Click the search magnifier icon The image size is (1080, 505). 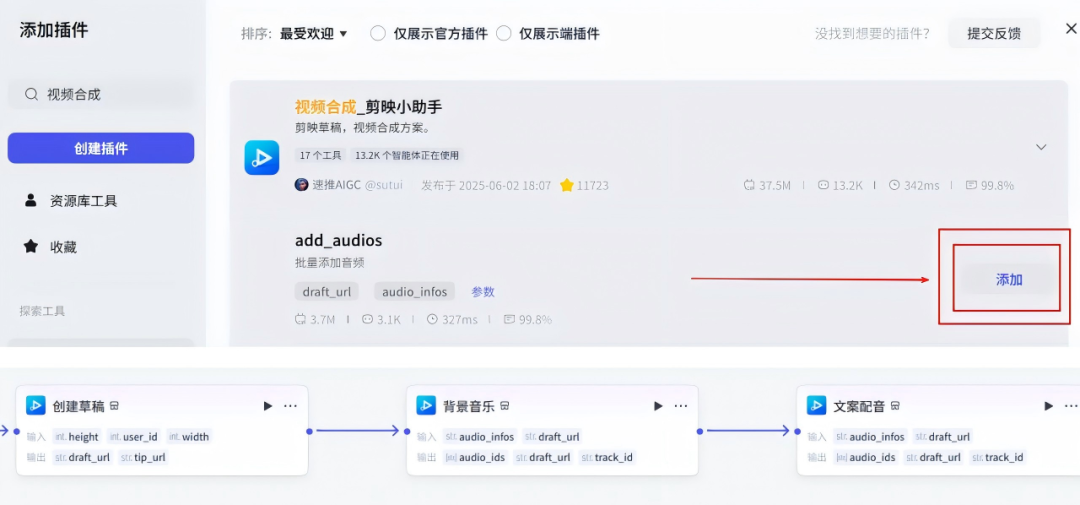pos(31,94)
